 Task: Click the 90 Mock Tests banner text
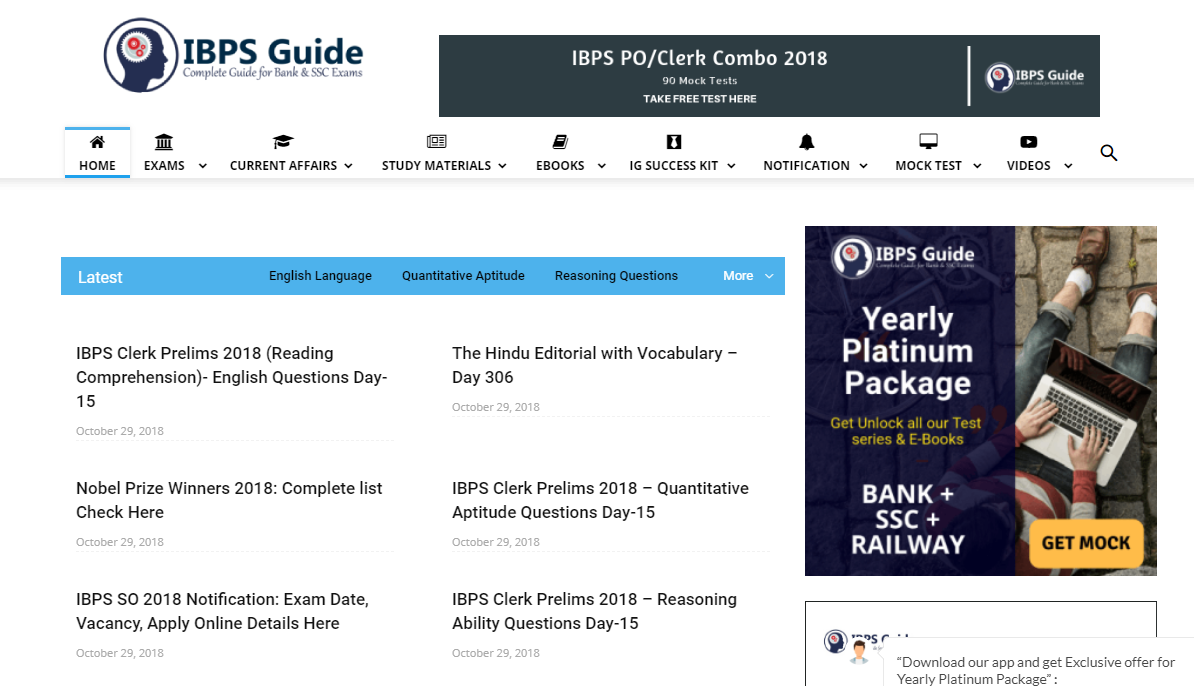click(700, 81)
